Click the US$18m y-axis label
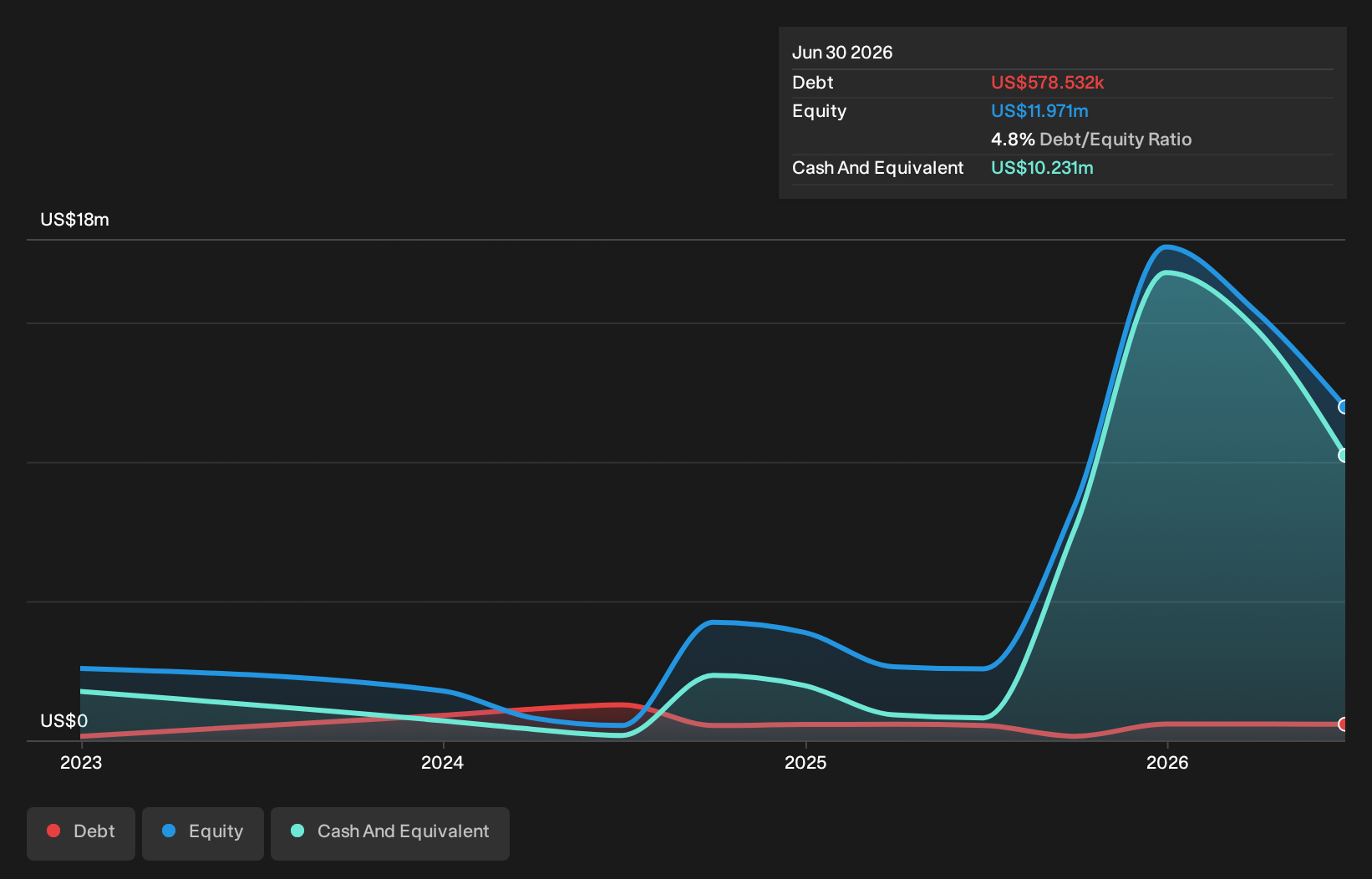Screen dimensions: 1372x879 [x=75, y=220]
